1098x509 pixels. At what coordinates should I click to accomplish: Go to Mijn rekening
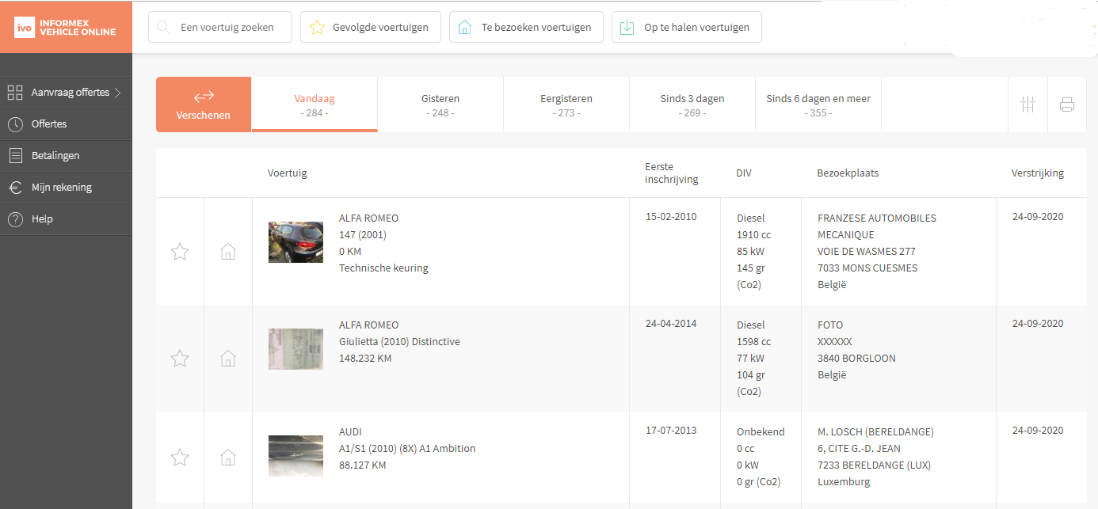click(66, 188)
